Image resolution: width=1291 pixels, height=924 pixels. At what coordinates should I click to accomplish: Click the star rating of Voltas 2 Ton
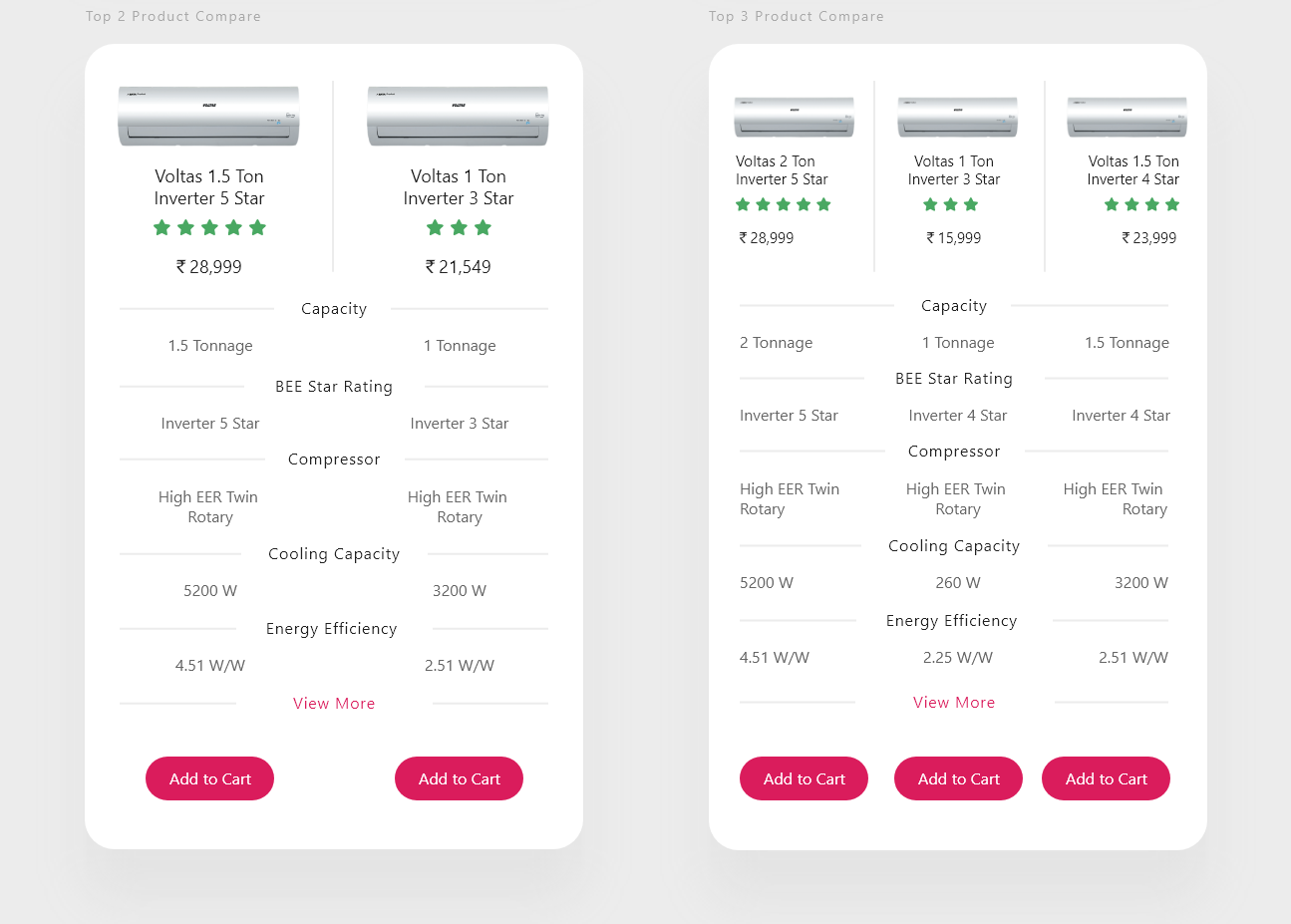click(x=784, y=204)
